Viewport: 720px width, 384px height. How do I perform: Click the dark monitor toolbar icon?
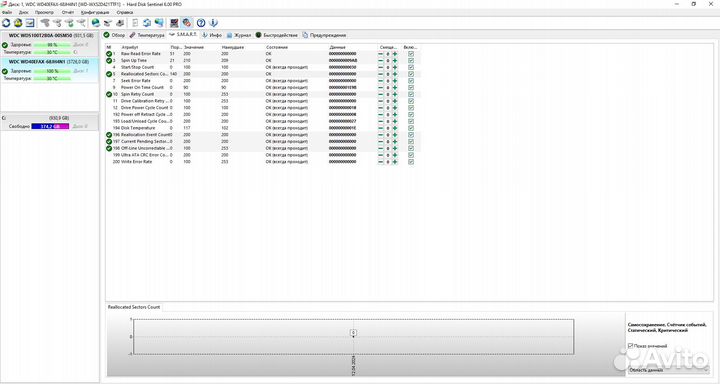[x=174, y=23]
